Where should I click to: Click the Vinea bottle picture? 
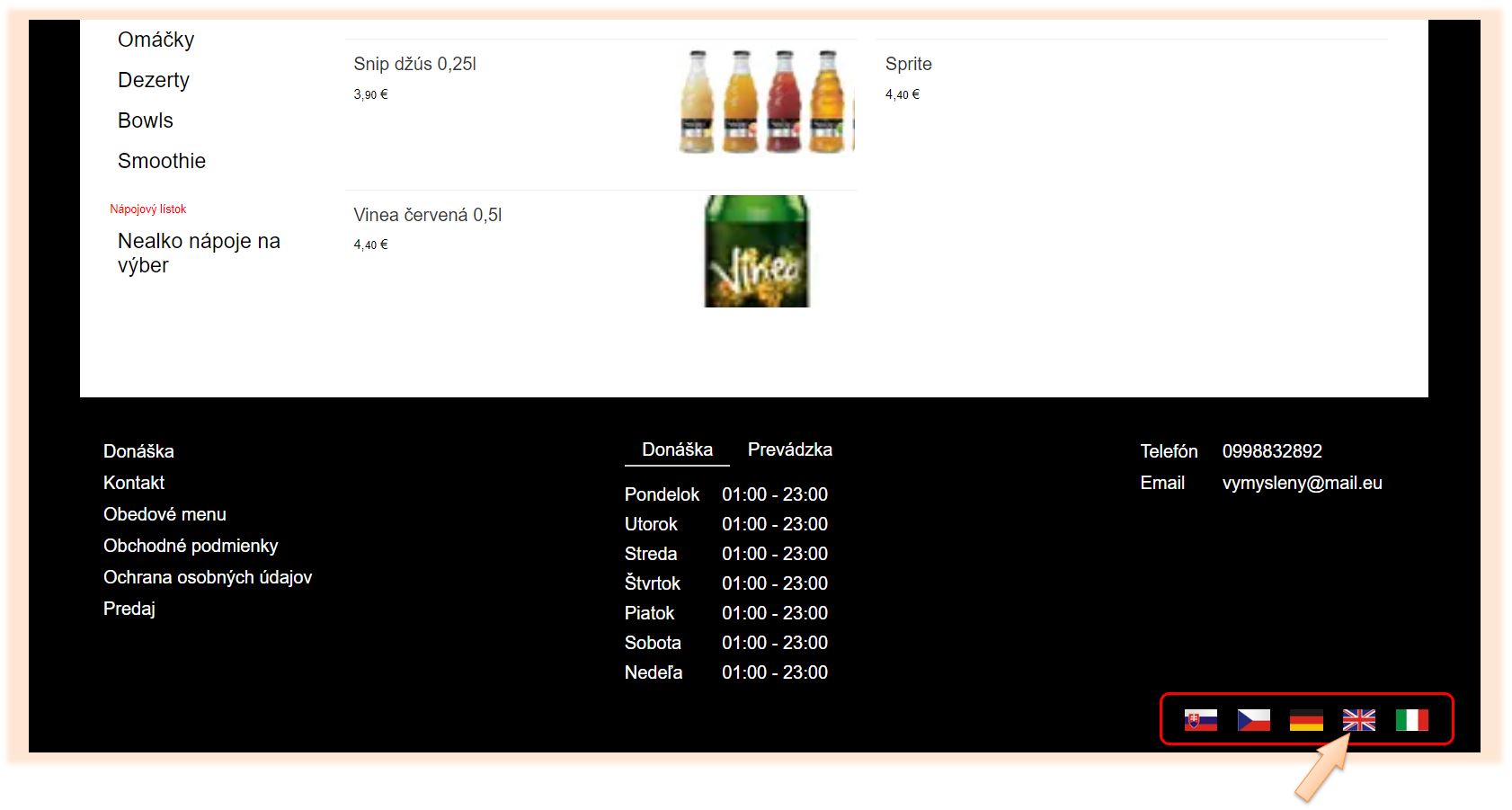(x=757, y=252)
